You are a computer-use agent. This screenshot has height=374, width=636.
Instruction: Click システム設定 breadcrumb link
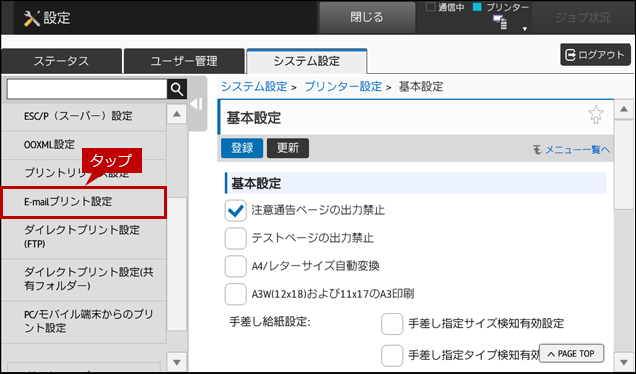254,87
